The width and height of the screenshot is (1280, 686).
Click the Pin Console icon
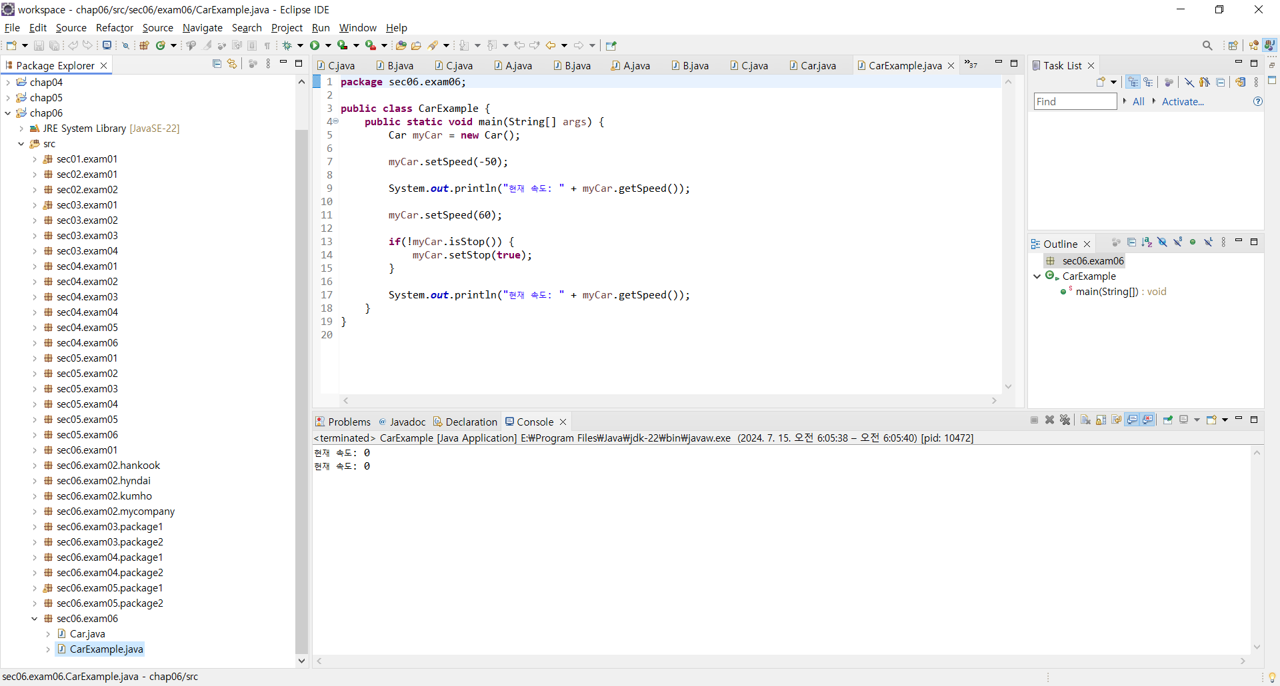[x=1167, y=420]
